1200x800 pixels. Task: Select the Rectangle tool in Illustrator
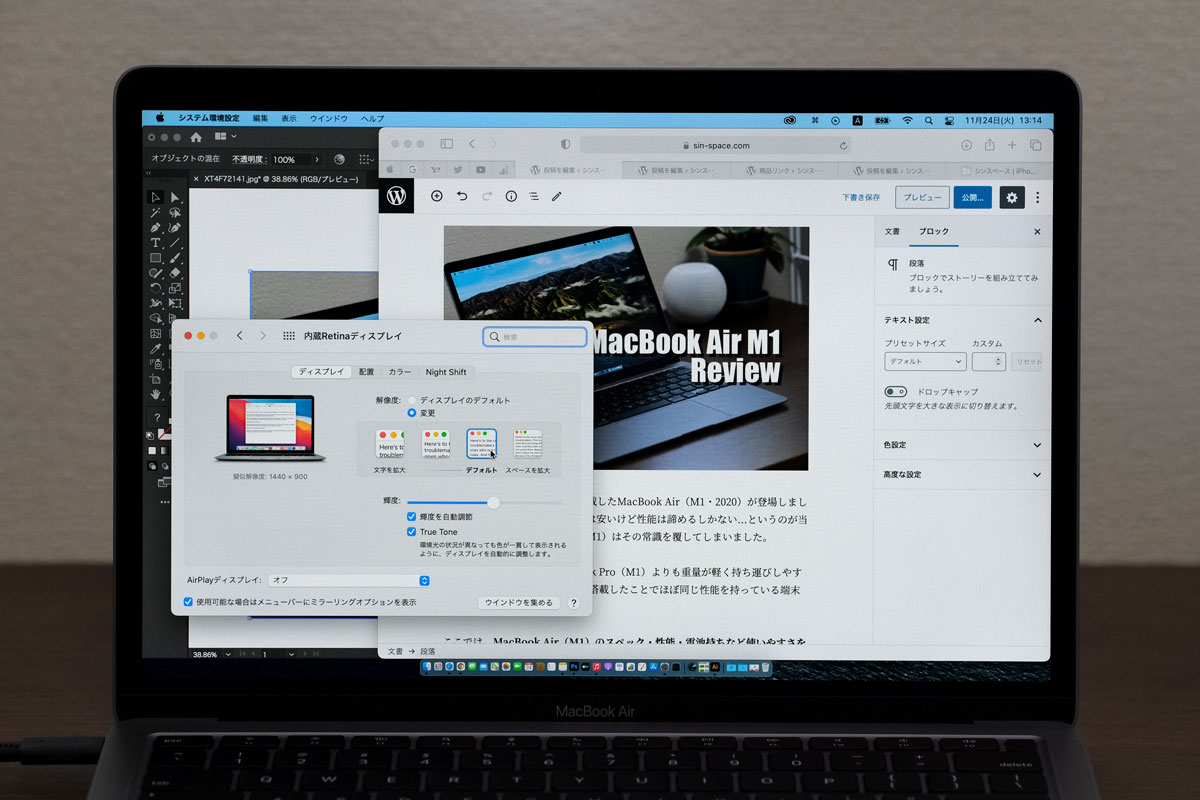tap(155, 257)
